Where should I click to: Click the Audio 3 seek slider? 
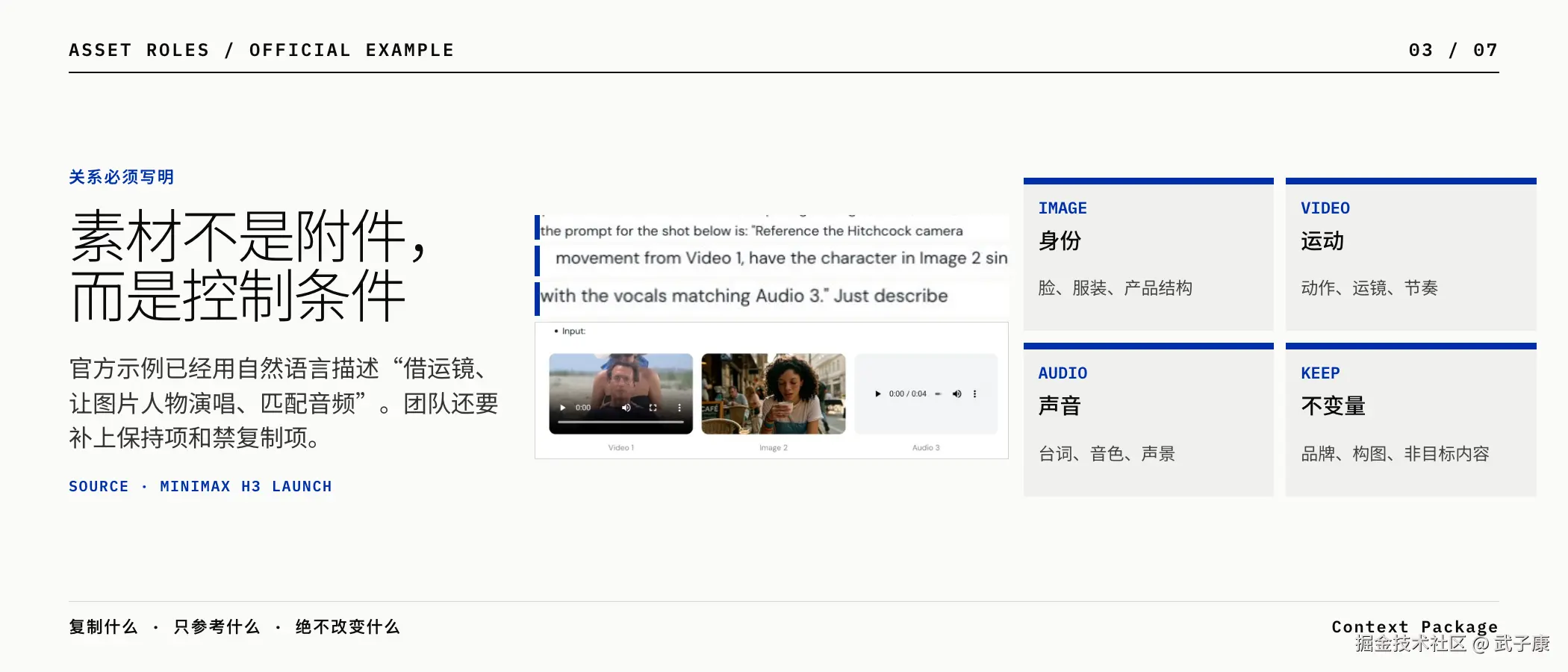pyautogui.click(x=938, y=393)
